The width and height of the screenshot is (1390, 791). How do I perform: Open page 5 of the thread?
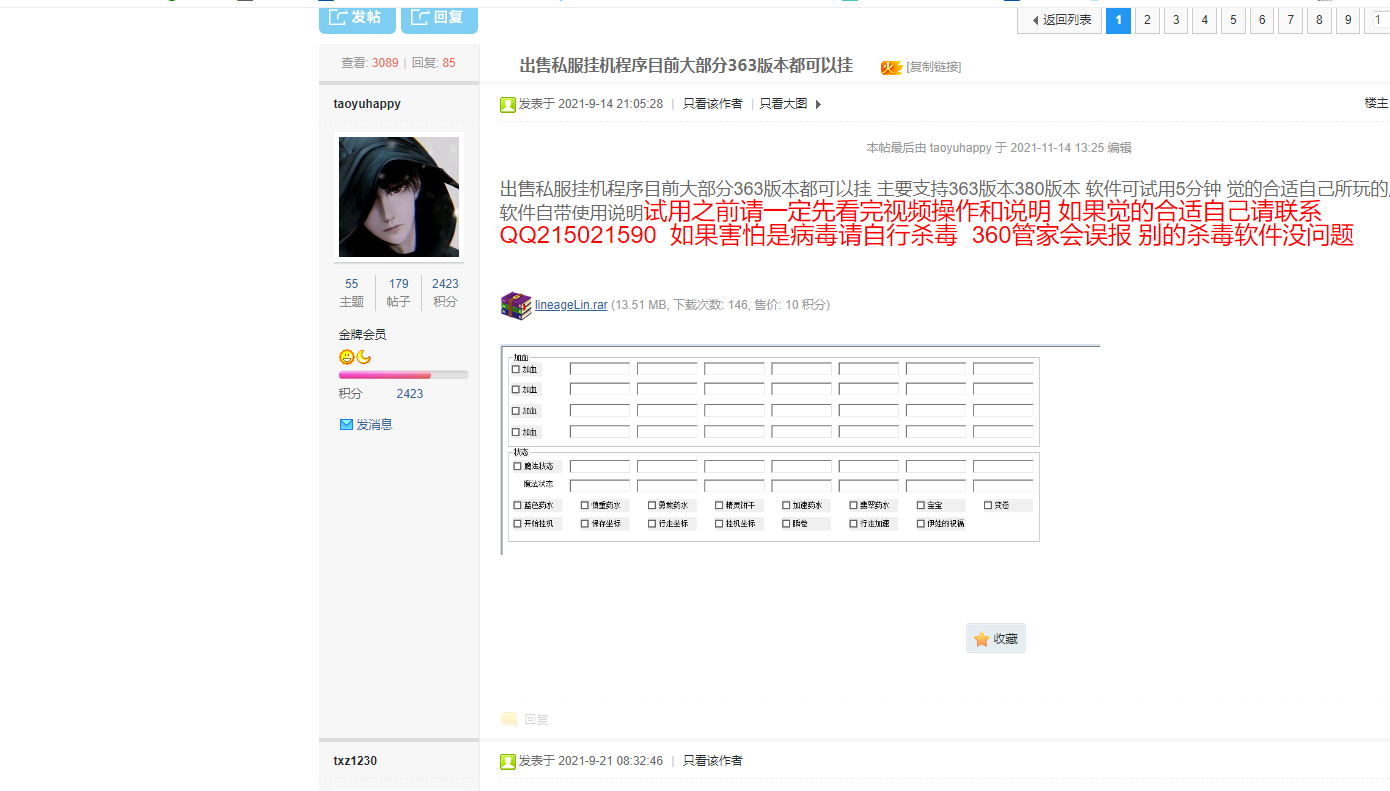click(1233, 20)
